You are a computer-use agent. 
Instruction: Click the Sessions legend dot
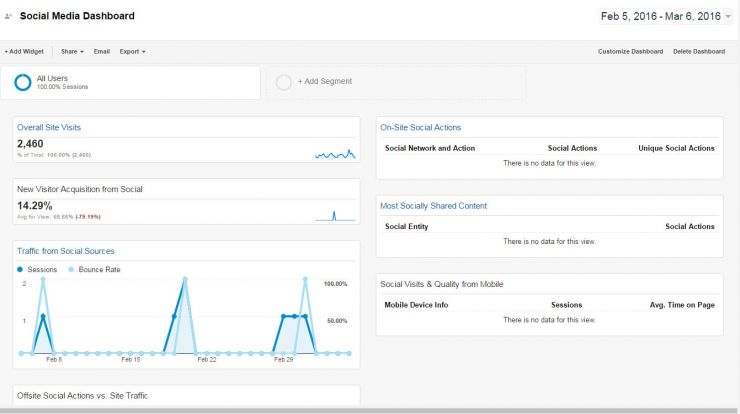click(20, 270)
